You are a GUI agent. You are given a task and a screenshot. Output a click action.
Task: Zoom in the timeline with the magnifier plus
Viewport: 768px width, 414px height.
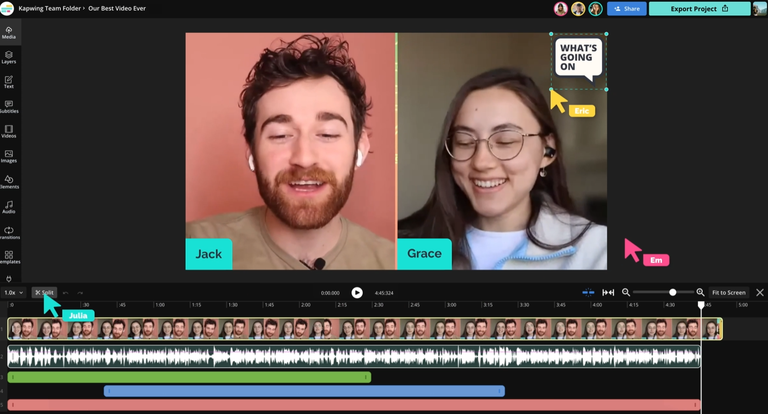(x=700, y=292)
